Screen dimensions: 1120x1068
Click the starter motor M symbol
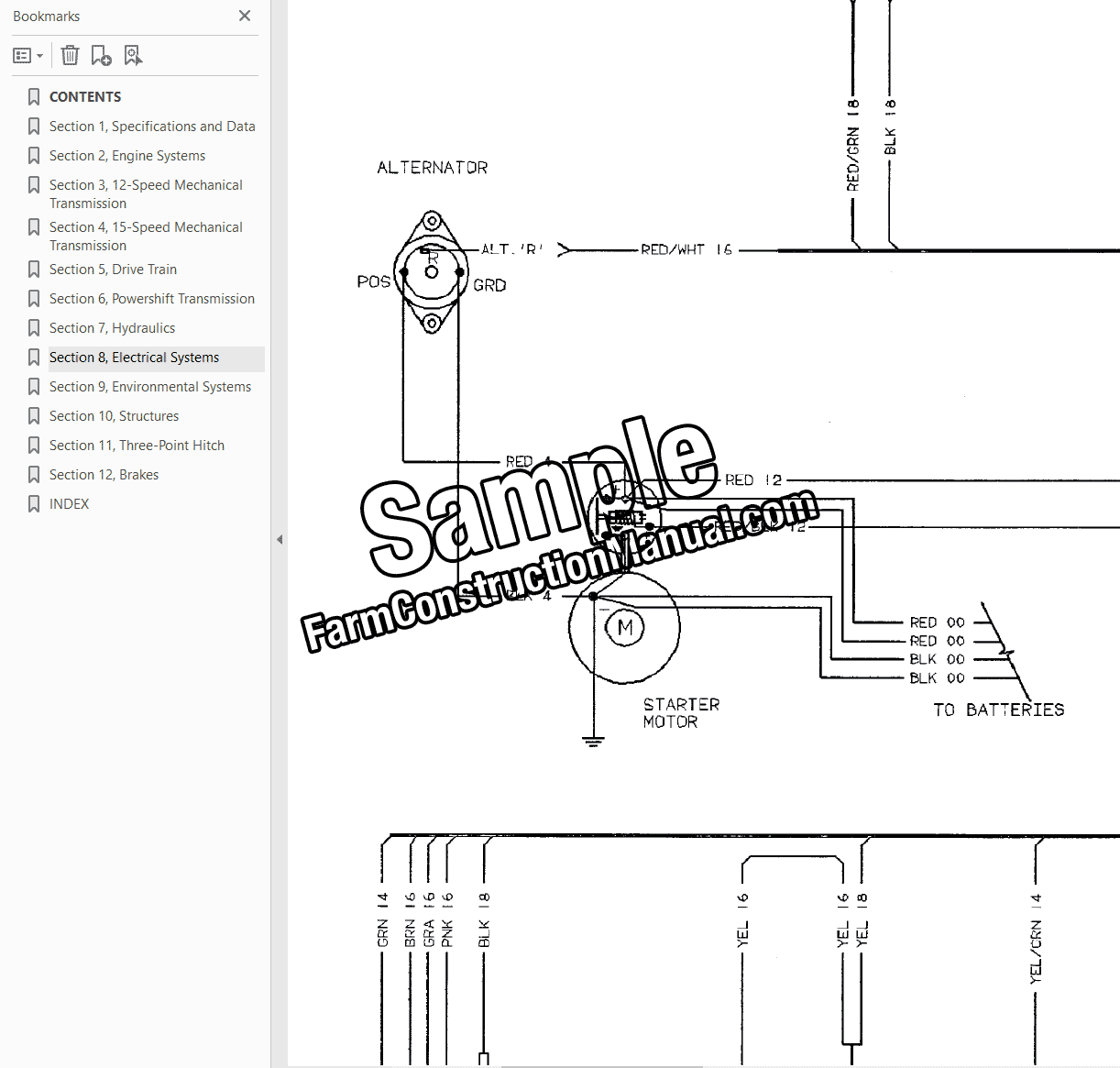[x=625, y=627]
